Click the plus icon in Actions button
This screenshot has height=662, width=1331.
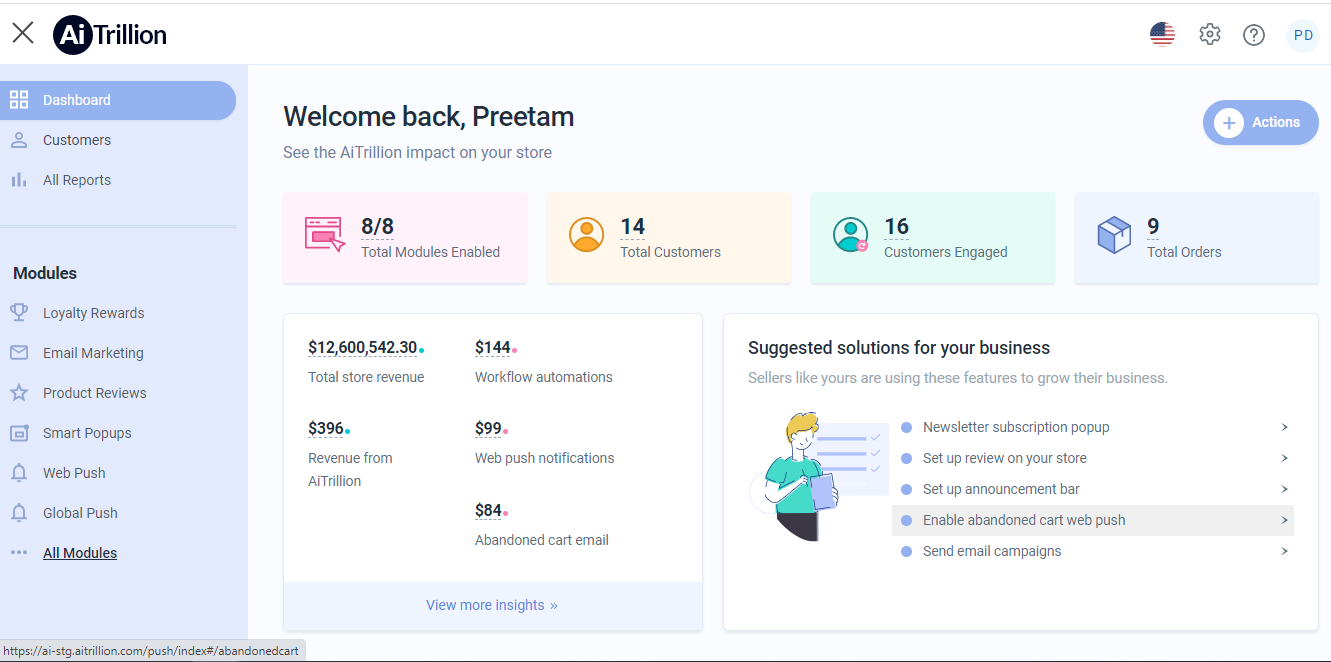1228,122
